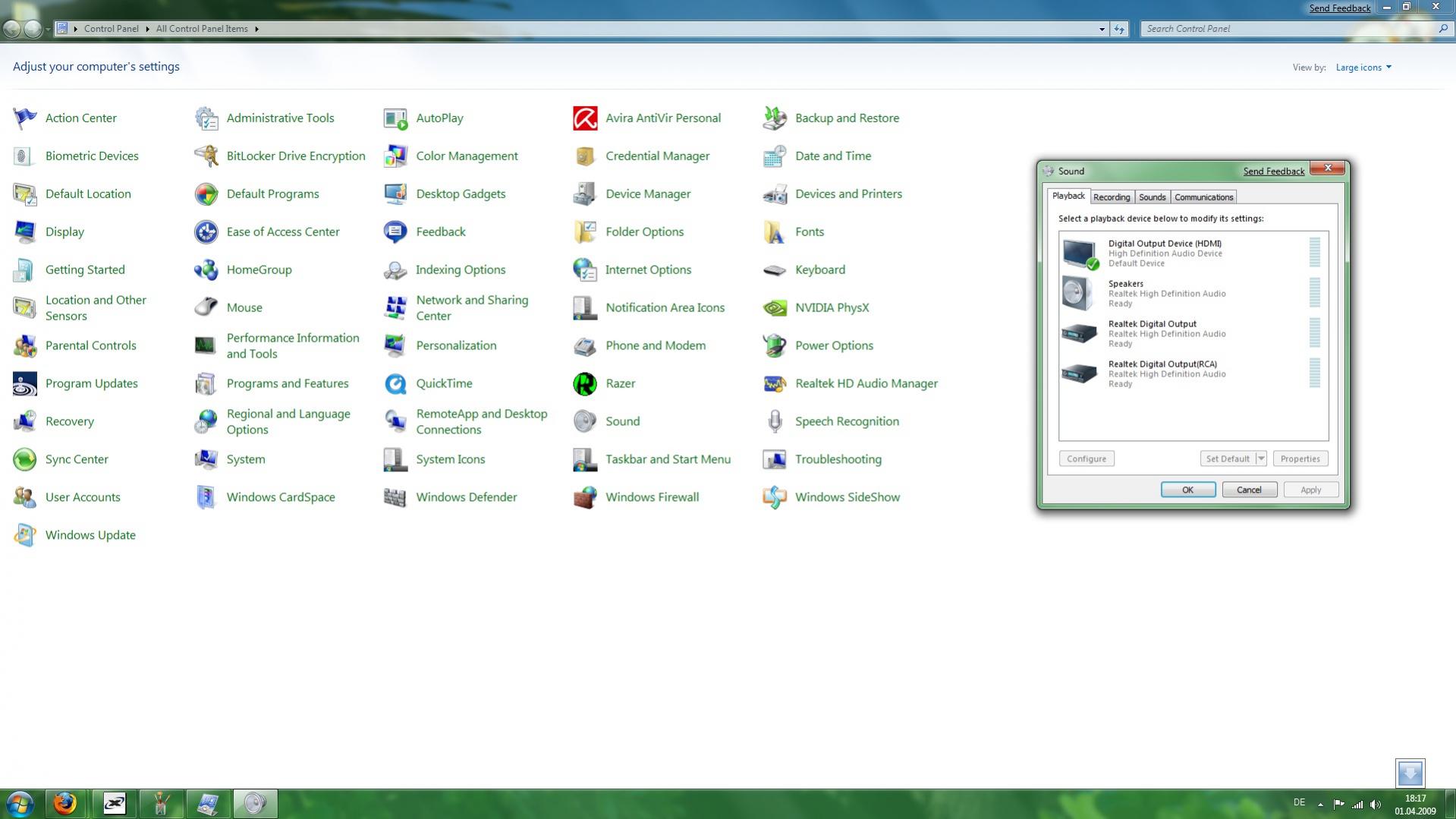
Task: Open the Network and Sharing Center icon
Action: tap(395, 307)
